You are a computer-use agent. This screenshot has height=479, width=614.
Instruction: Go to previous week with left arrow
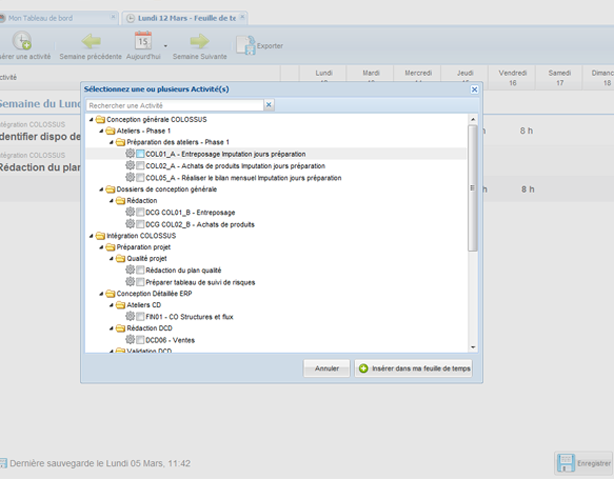[x=91, y=41]
